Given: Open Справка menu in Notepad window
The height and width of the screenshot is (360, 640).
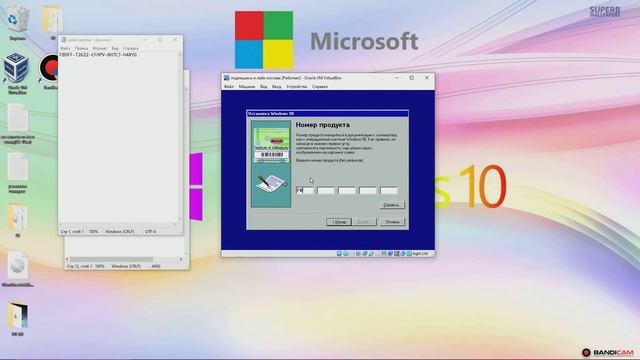Looking at the screenshot, I should pos(131,48).
